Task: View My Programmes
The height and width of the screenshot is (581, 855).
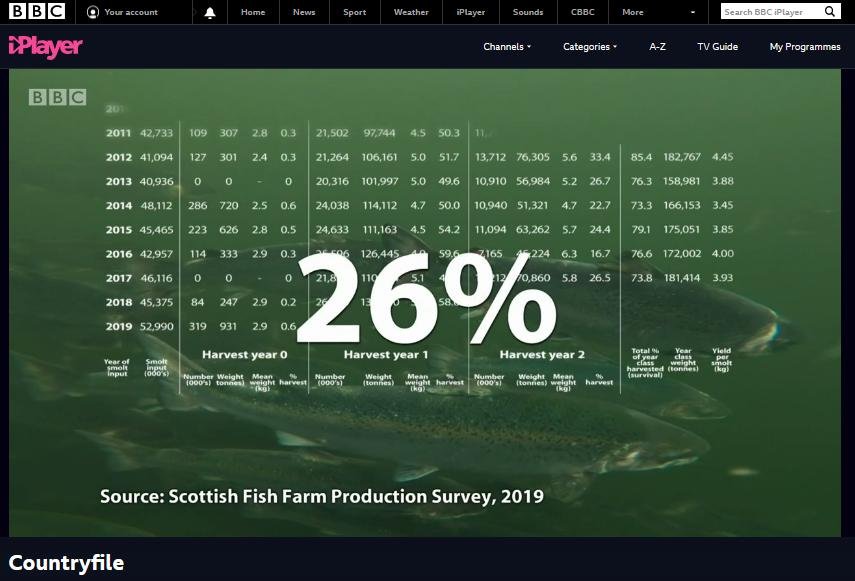Action: pos(805,46)
